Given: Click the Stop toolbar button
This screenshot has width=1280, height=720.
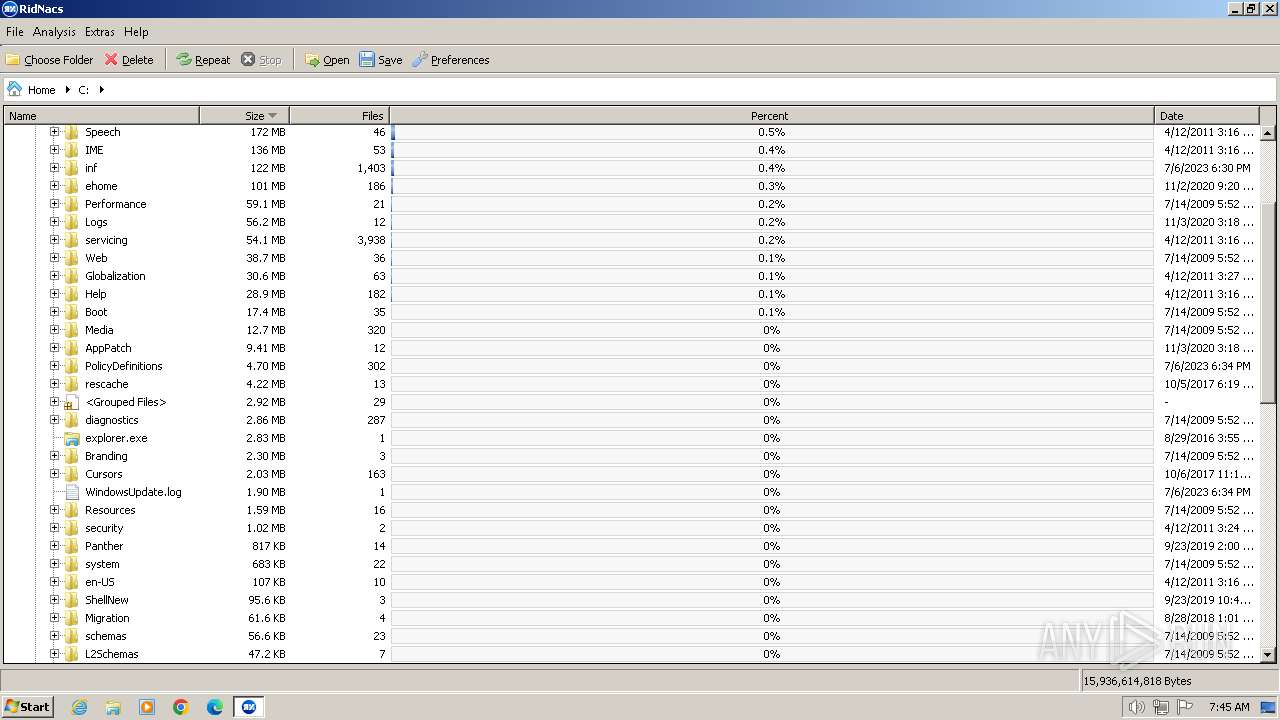Looking at the screenshot, I should coord(261,60).
